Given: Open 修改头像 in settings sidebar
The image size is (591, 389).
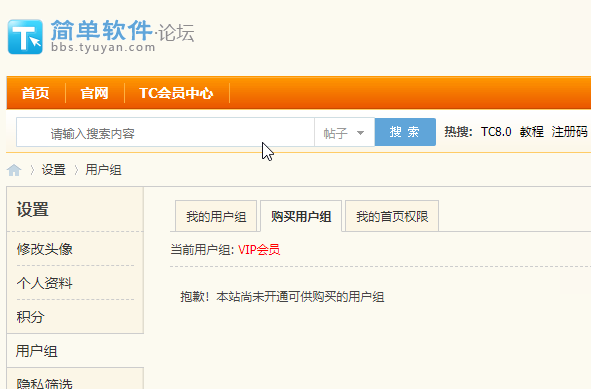Looking at the screenshot, I should tap(44, 249).
